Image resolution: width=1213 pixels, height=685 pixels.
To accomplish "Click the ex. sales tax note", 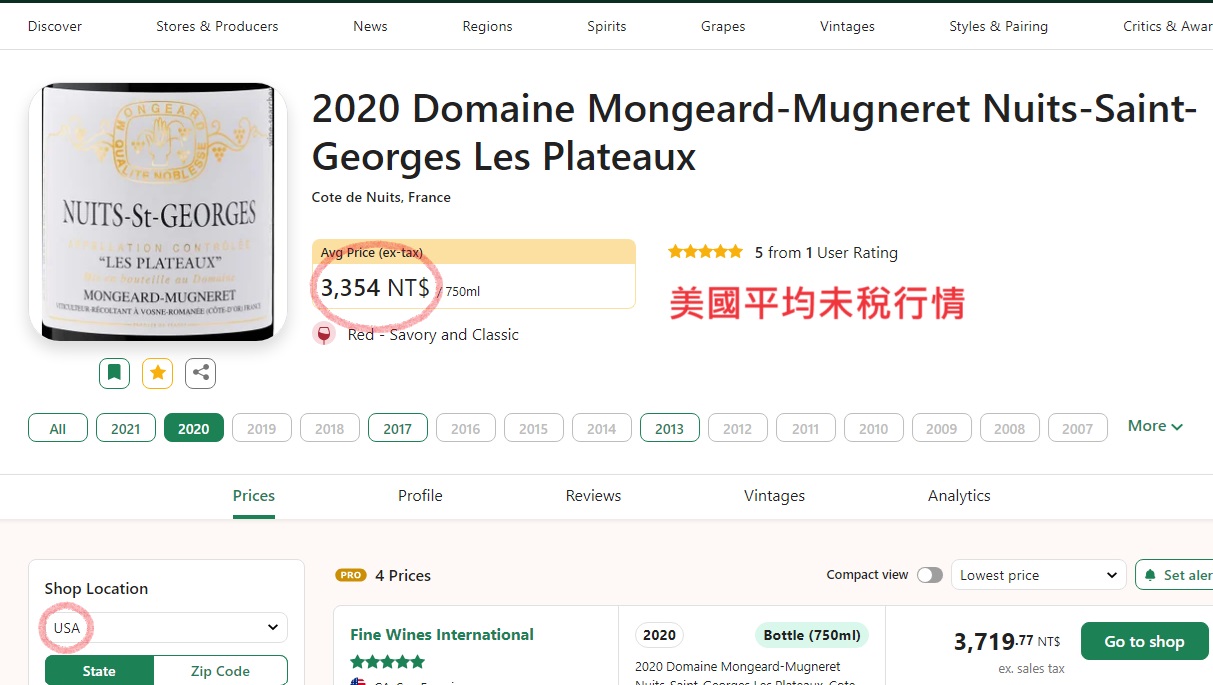I will coord(1031,669).
